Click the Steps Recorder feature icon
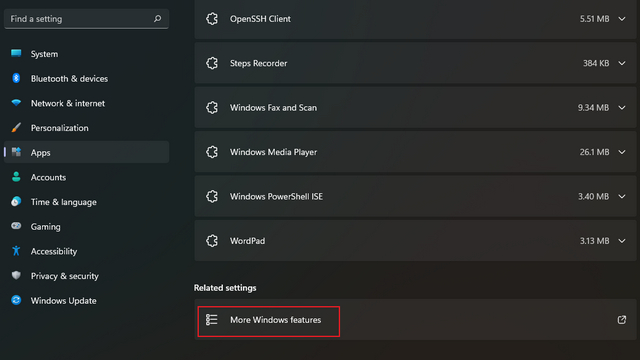 [x=212, y=63]
